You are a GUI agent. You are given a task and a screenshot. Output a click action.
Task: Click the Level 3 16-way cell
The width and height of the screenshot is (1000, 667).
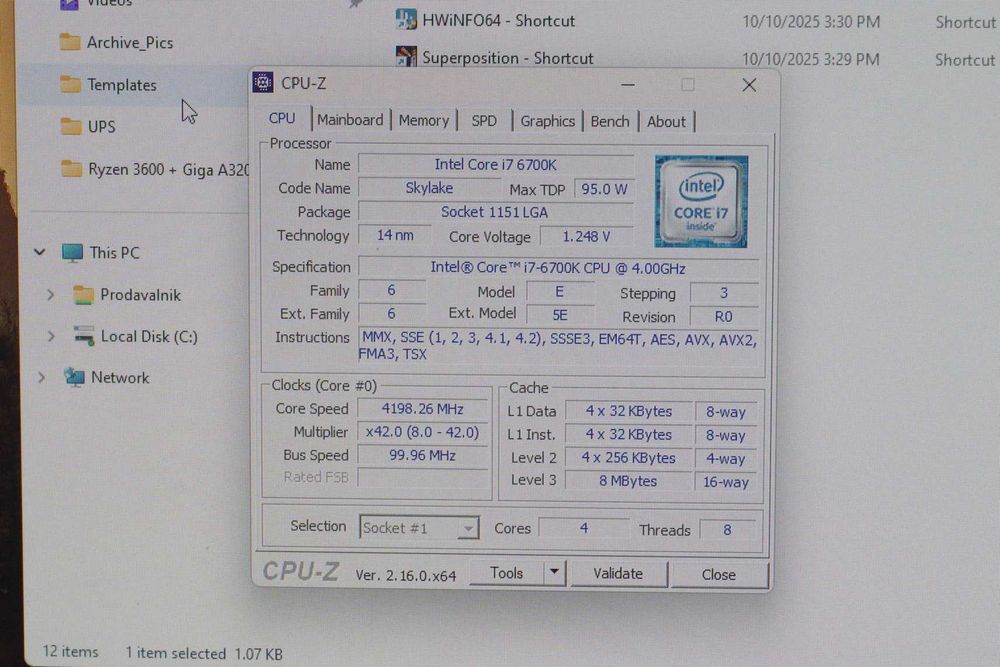[726, 481]
